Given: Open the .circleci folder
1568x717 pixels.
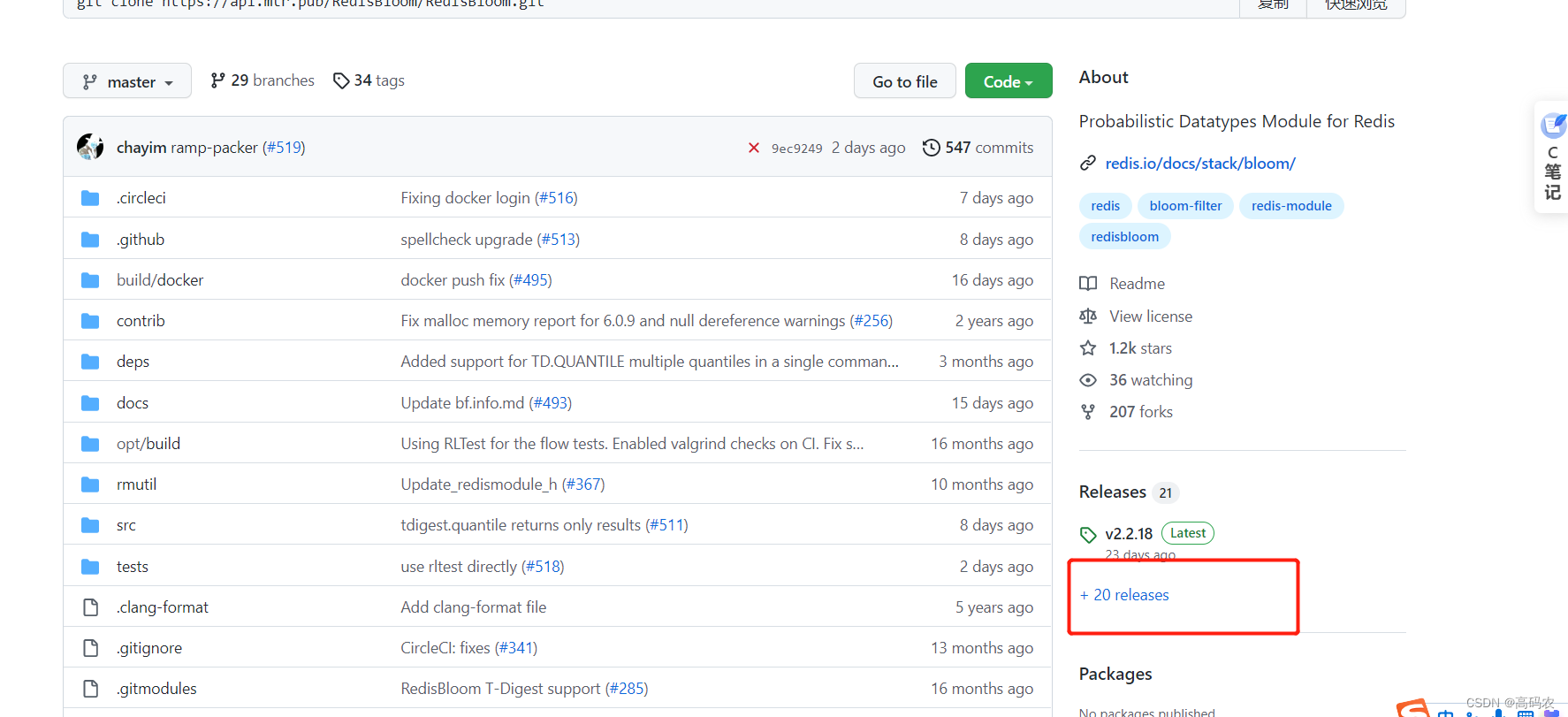Looking at the screenshot, I should tap(141, 198).
